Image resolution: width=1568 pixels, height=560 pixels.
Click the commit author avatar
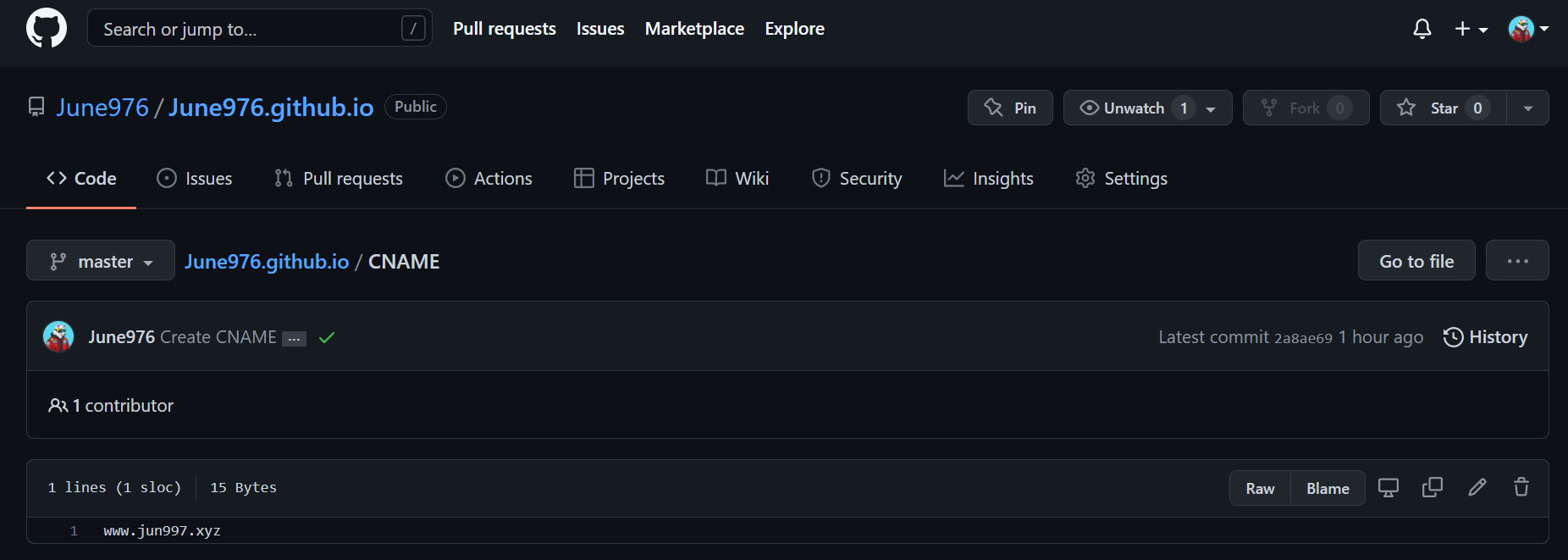coord(58,337)
